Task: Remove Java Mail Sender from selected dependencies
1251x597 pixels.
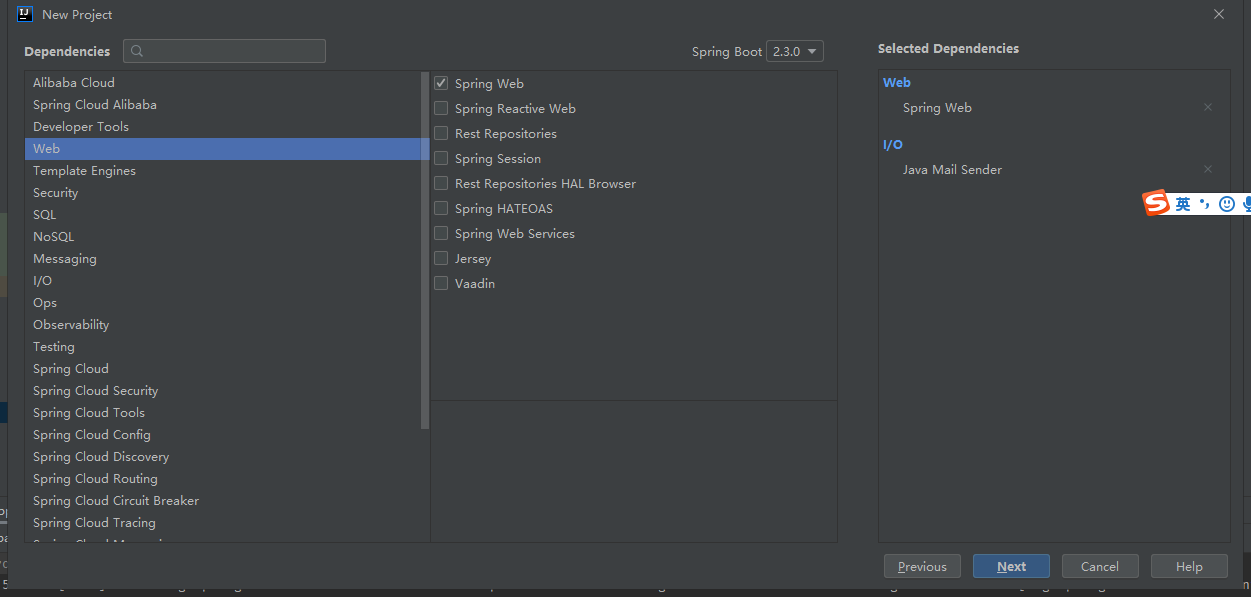Action: [1207, 169]
